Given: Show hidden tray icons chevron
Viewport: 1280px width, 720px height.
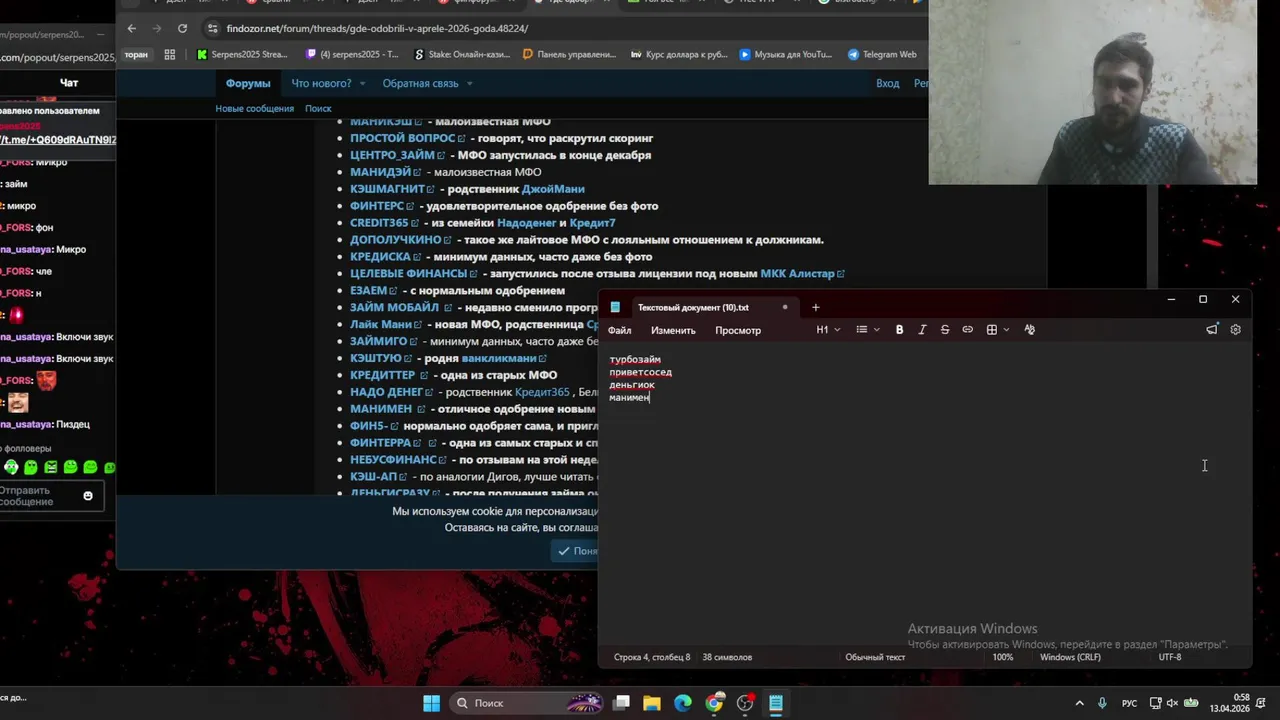Looking at the screenshot, I should tap(1081, 703).
